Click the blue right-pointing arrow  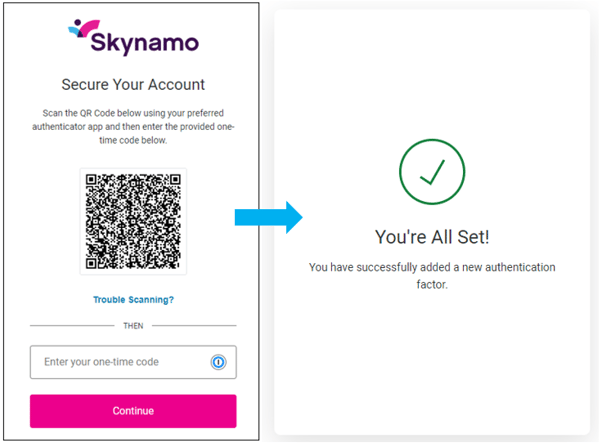point(268,218)
